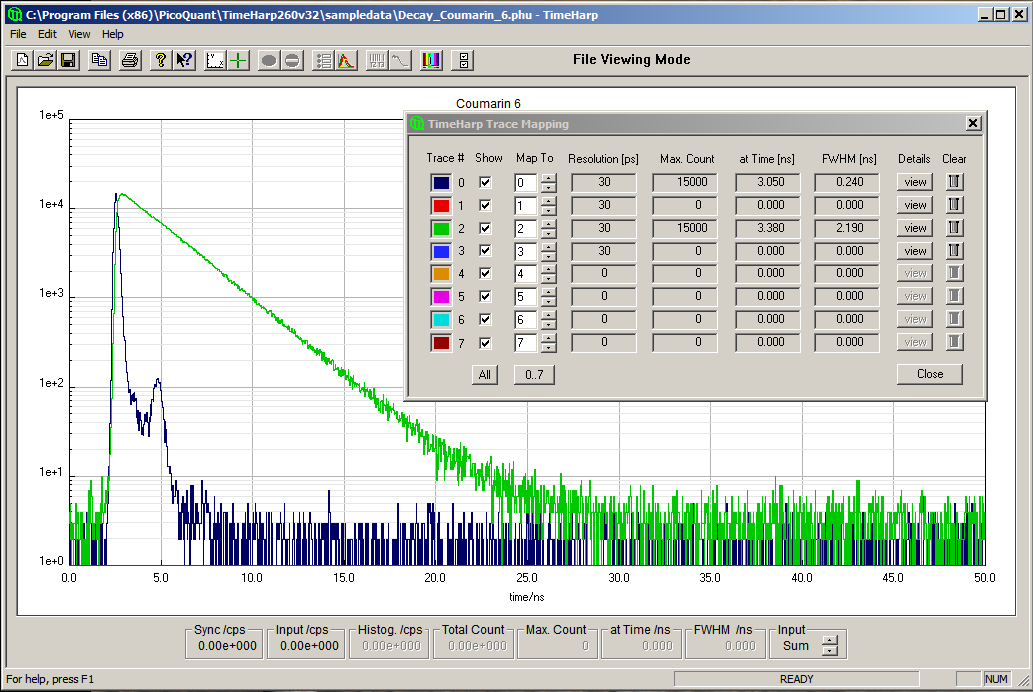Toggle Show for trace 7
1033x692 pixels.
click(485, 341)
